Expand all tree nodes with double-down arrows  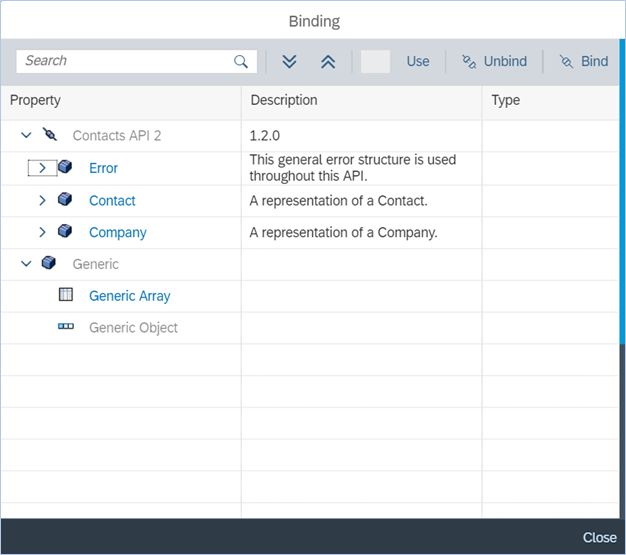[x=290, y=61]
